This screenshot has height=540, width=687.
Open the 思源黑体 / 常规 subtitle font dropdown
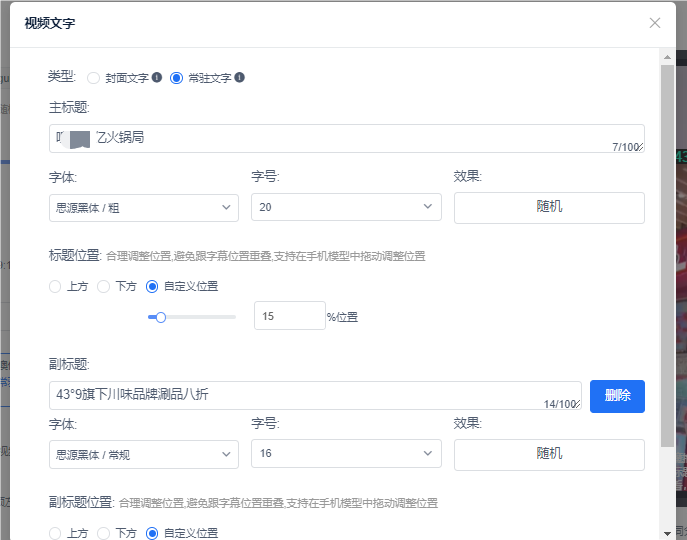point(143,454)
